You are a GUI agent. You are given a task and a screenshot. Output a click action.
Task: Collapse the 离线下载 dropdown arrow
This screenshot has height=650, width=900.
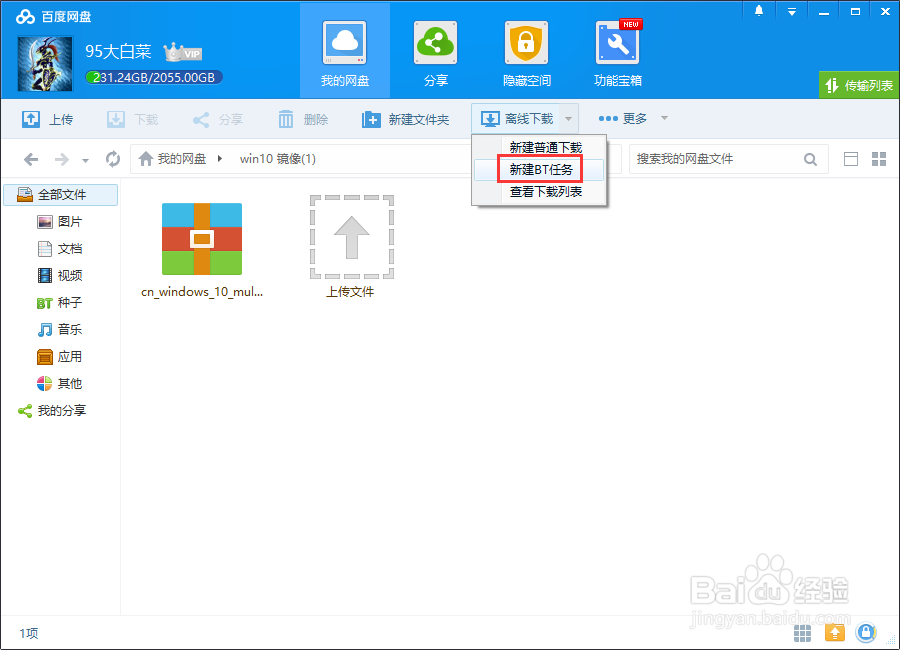tap(569, 119)
